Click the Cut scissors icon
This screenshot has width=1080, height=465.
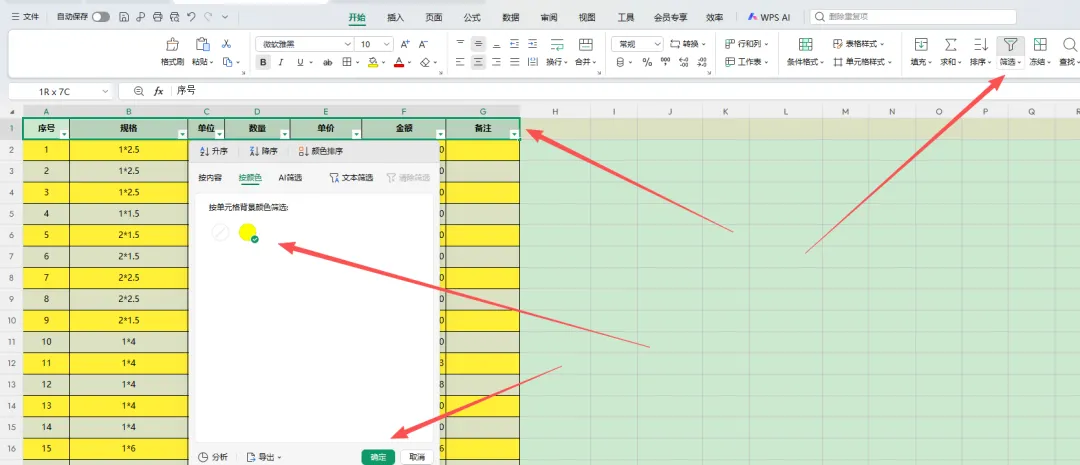pos(226,44)
